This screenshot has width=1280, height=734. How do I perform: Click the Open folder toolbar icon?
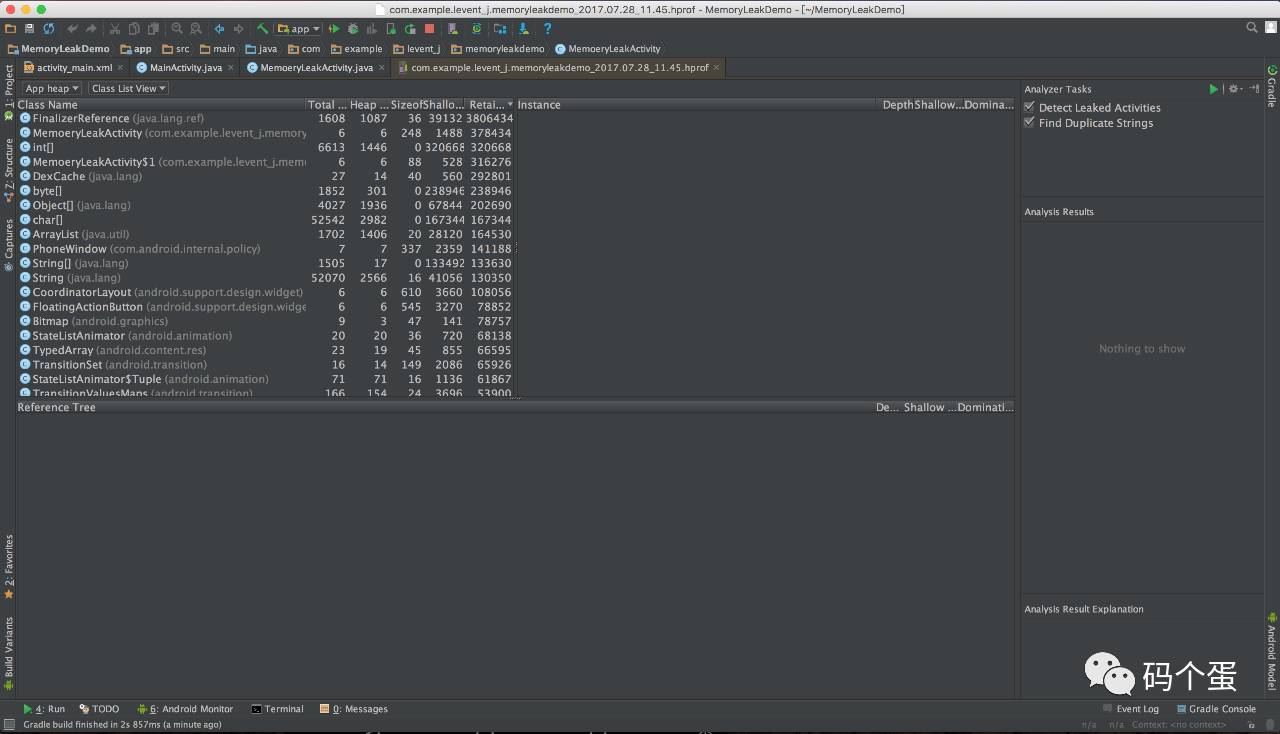point(10,29)
